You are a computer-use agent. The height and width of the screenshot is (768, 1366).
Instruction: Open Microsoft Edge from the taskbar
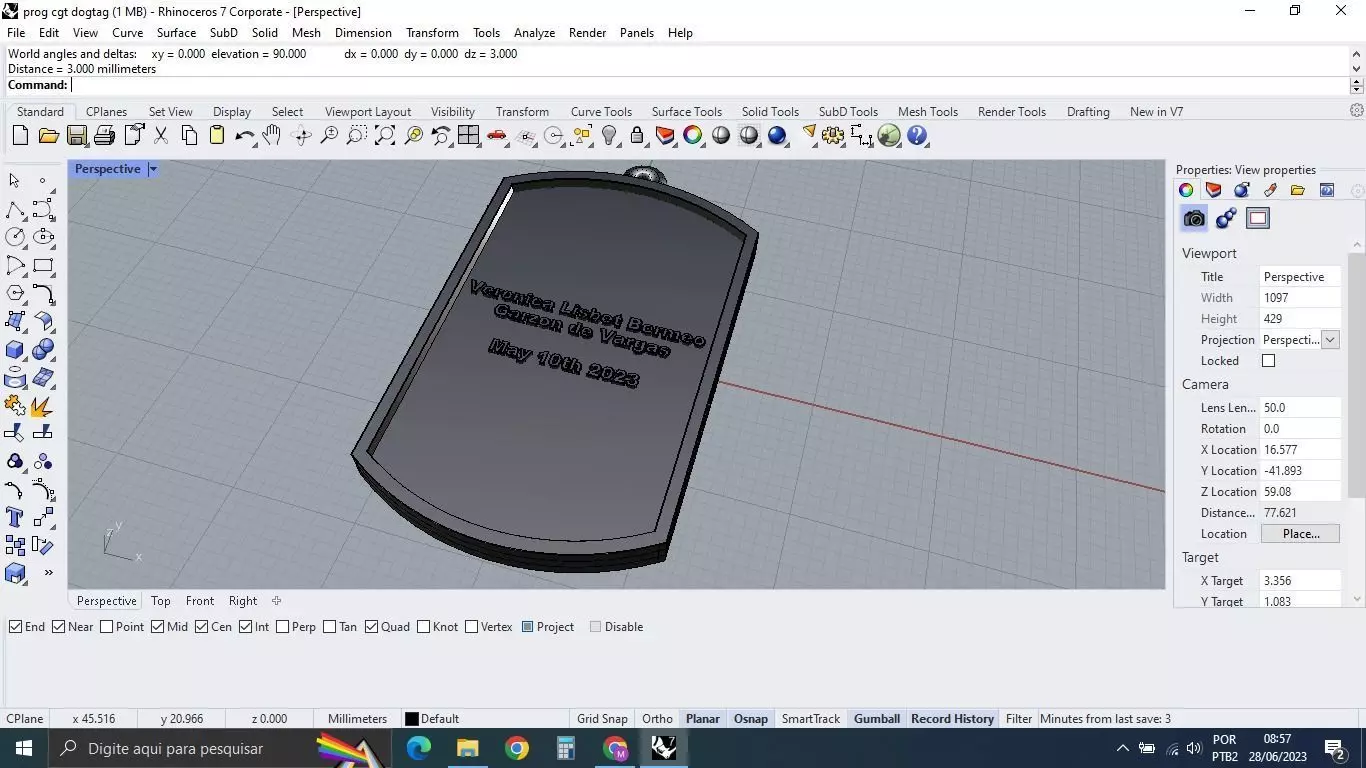pos(418,748)
